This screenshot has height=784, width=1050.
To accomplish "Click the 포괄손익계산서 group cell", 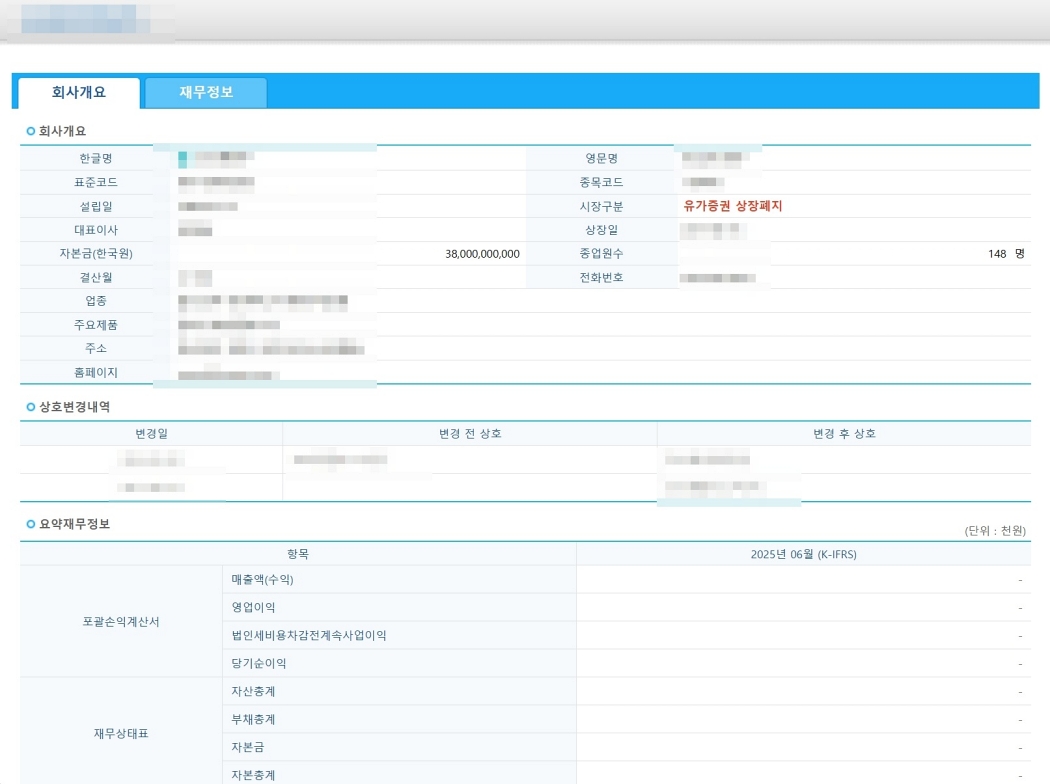I will [121, 622].
